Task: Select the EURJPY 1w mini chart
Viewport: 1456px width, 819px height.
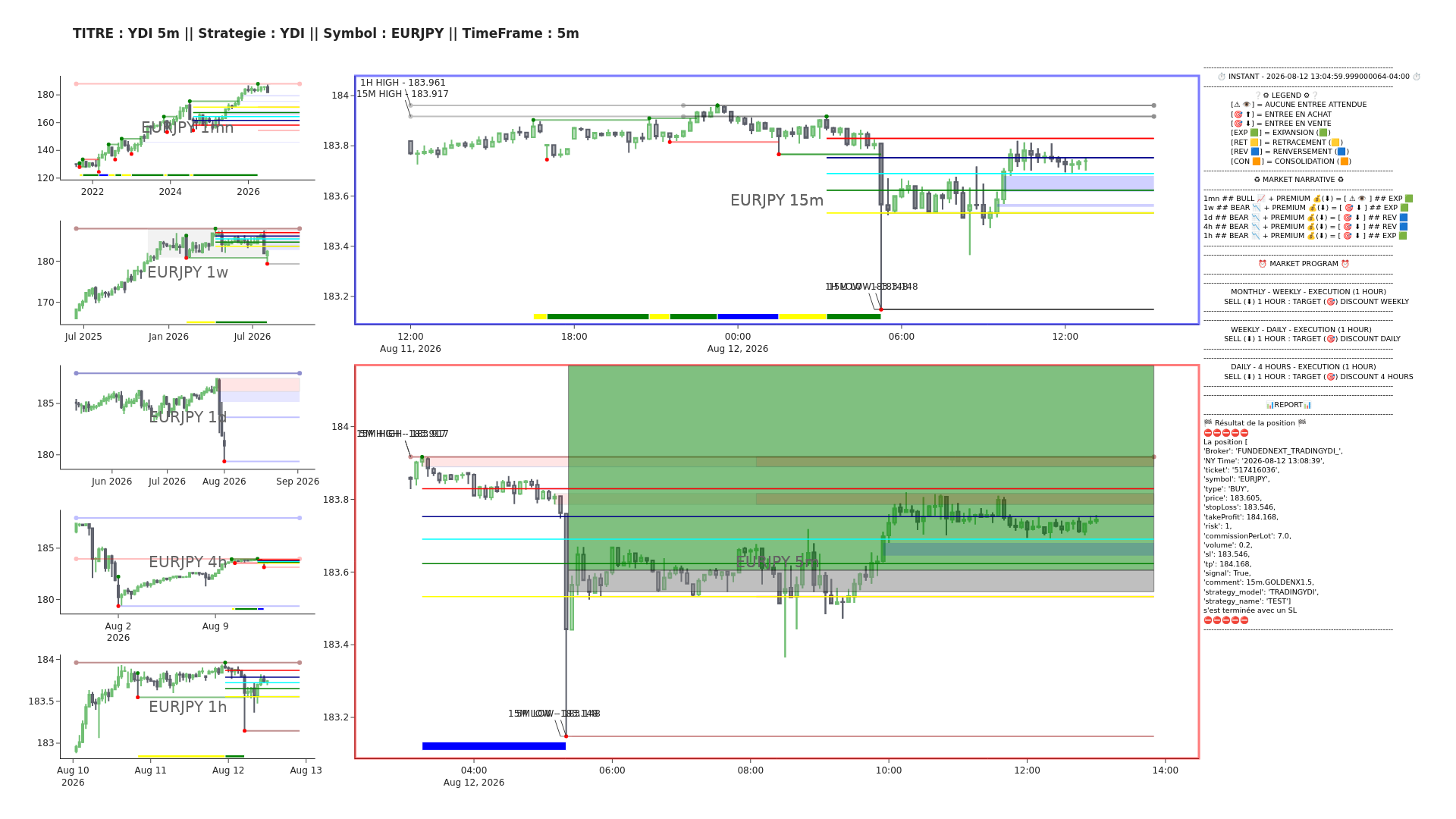Action: tap(187, 273)
